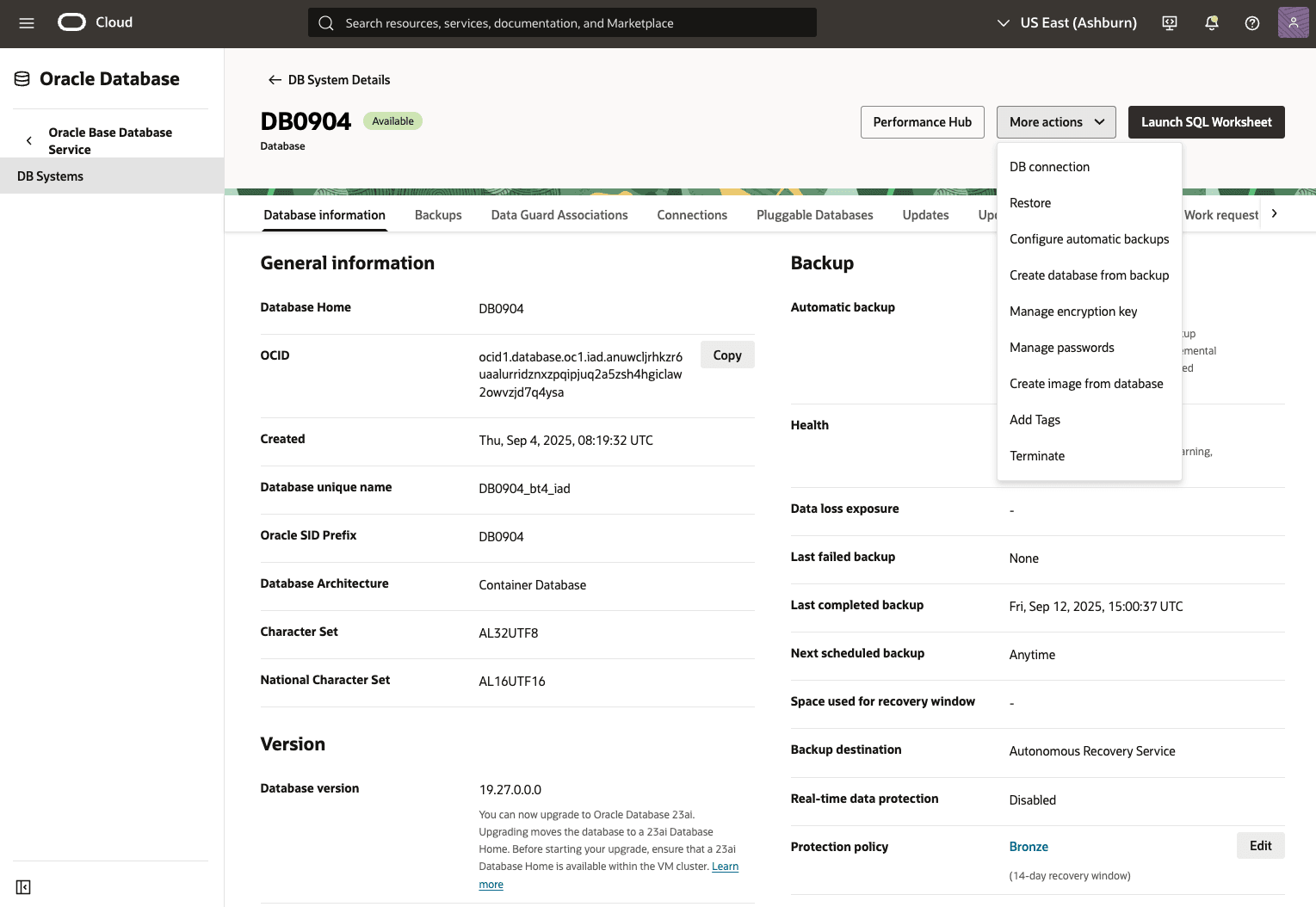Choose Manage encryption key from the menu

coord(1072,311)
